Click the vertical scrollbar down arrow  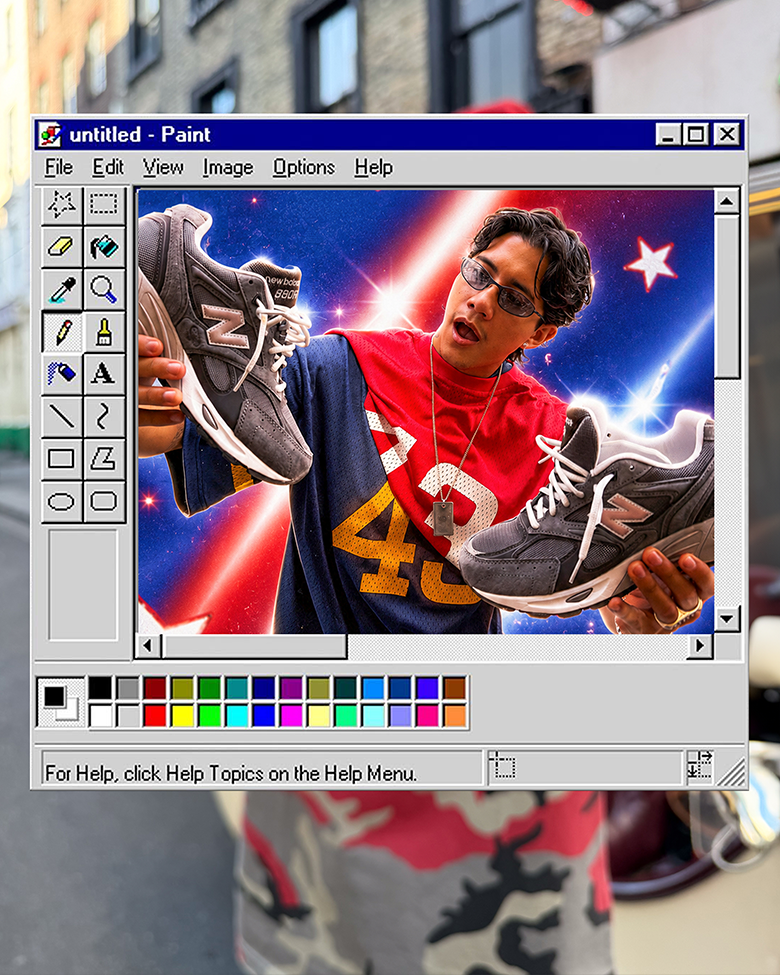click(x=727, y=619)
